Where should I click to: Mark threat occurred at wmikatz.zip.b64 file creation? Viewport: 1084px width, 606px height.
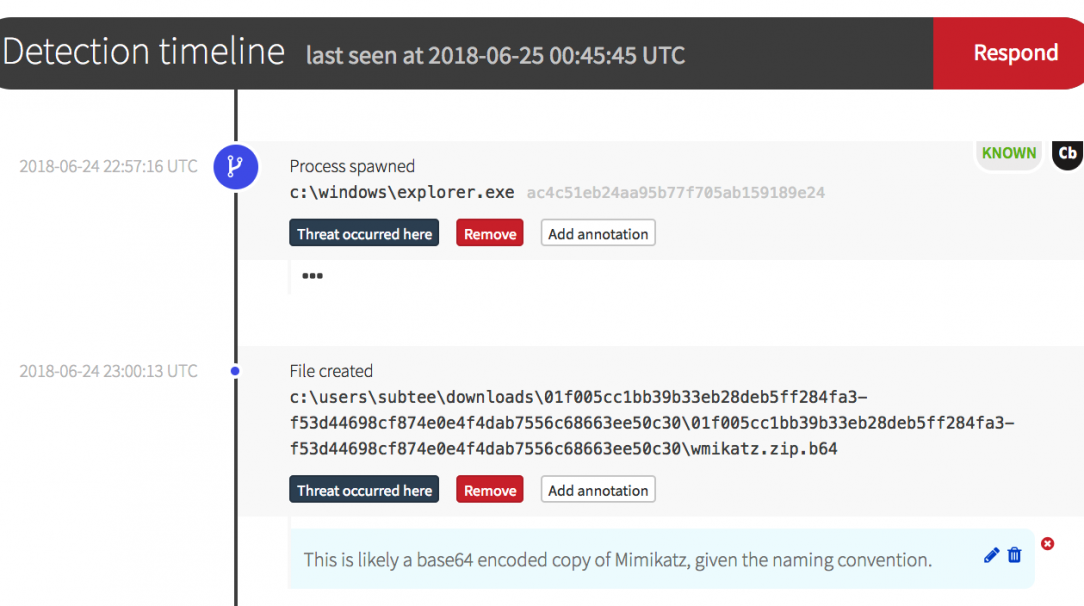click(x=364, y=490)
